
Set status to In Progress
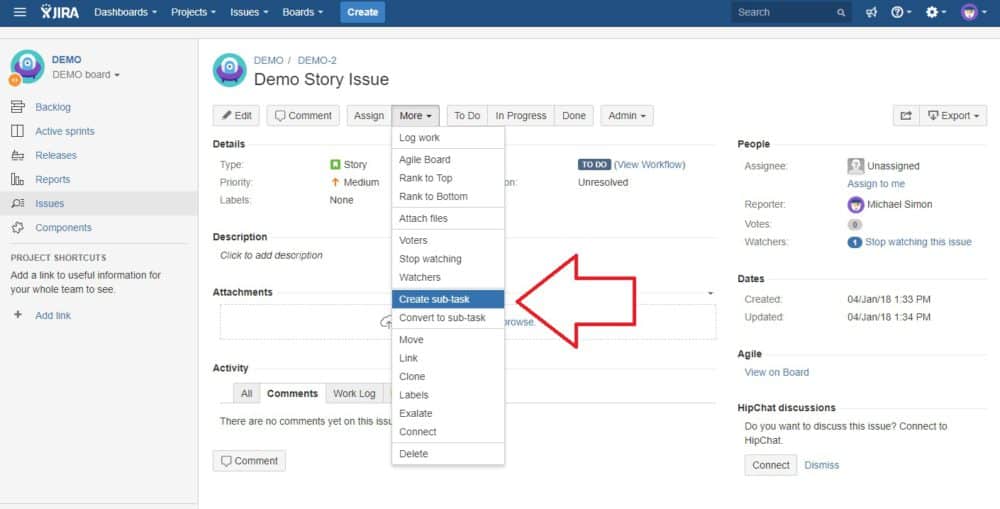[x=521, y=115]
